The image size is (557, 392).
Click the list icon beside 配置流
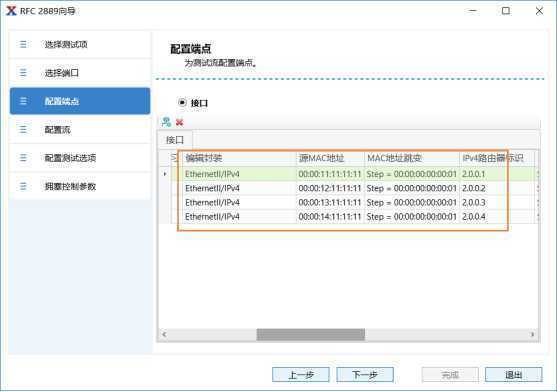[x=23, y=130]
